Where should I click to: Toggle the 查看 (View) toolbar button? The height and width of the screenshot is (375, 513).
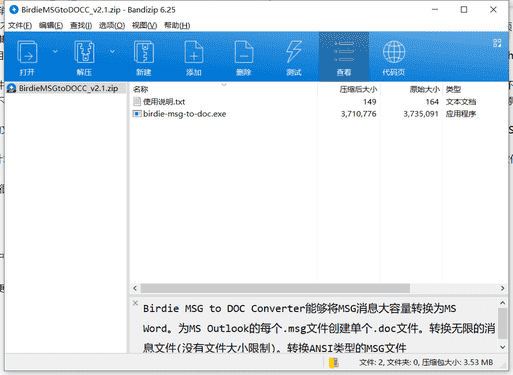coord(344,57)
